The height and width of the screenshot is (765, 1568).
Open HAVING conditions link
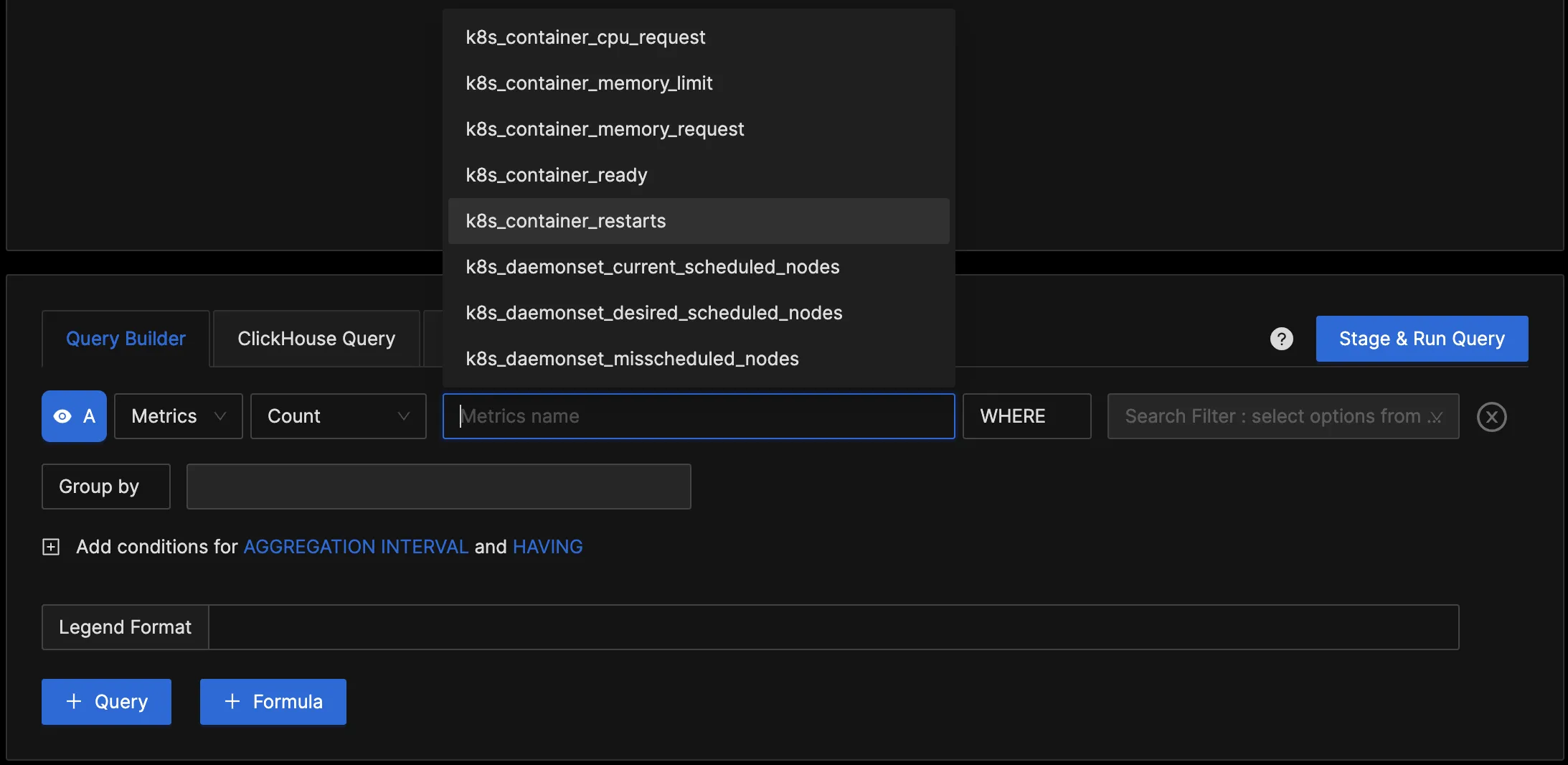[x=547, y=547]
